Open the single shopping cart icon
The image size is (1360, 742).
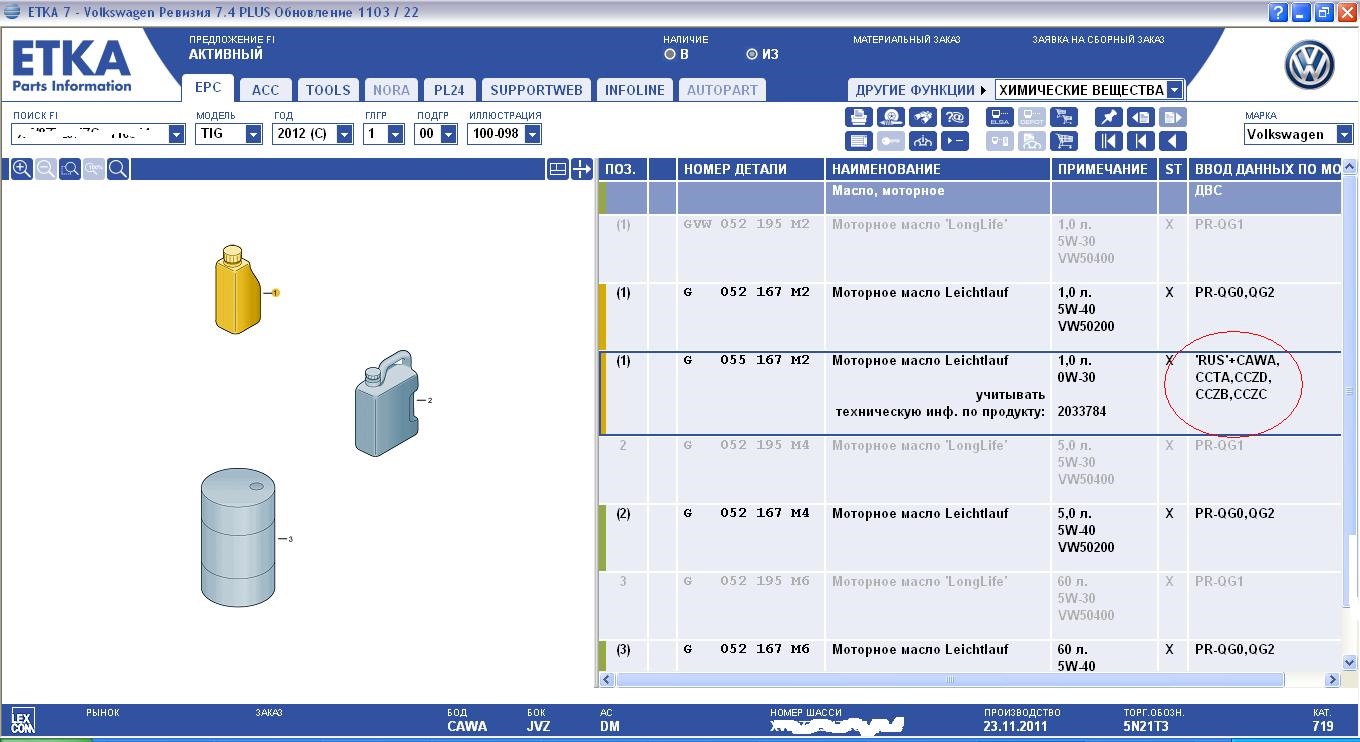[x=1065, y=141]
